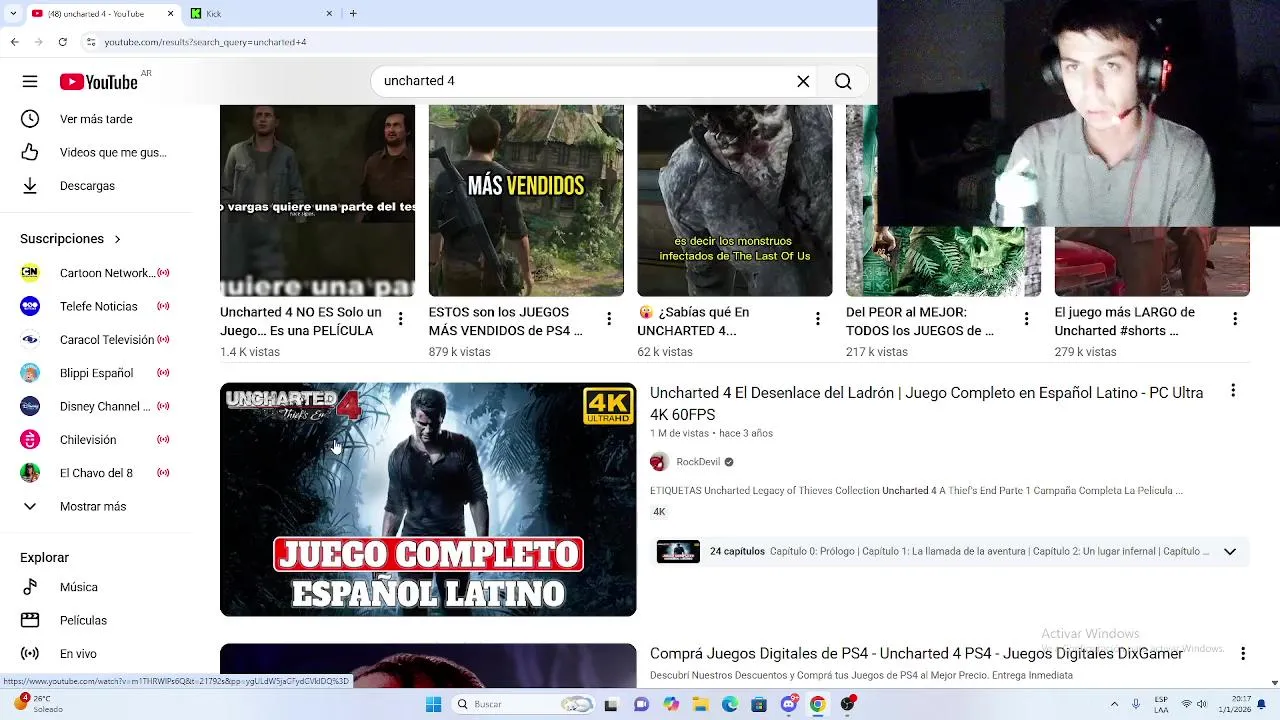Viewport: 1280px width, 720px height.
Task: Open the YouTube hamburger guide menu
Action: point(30,82)
